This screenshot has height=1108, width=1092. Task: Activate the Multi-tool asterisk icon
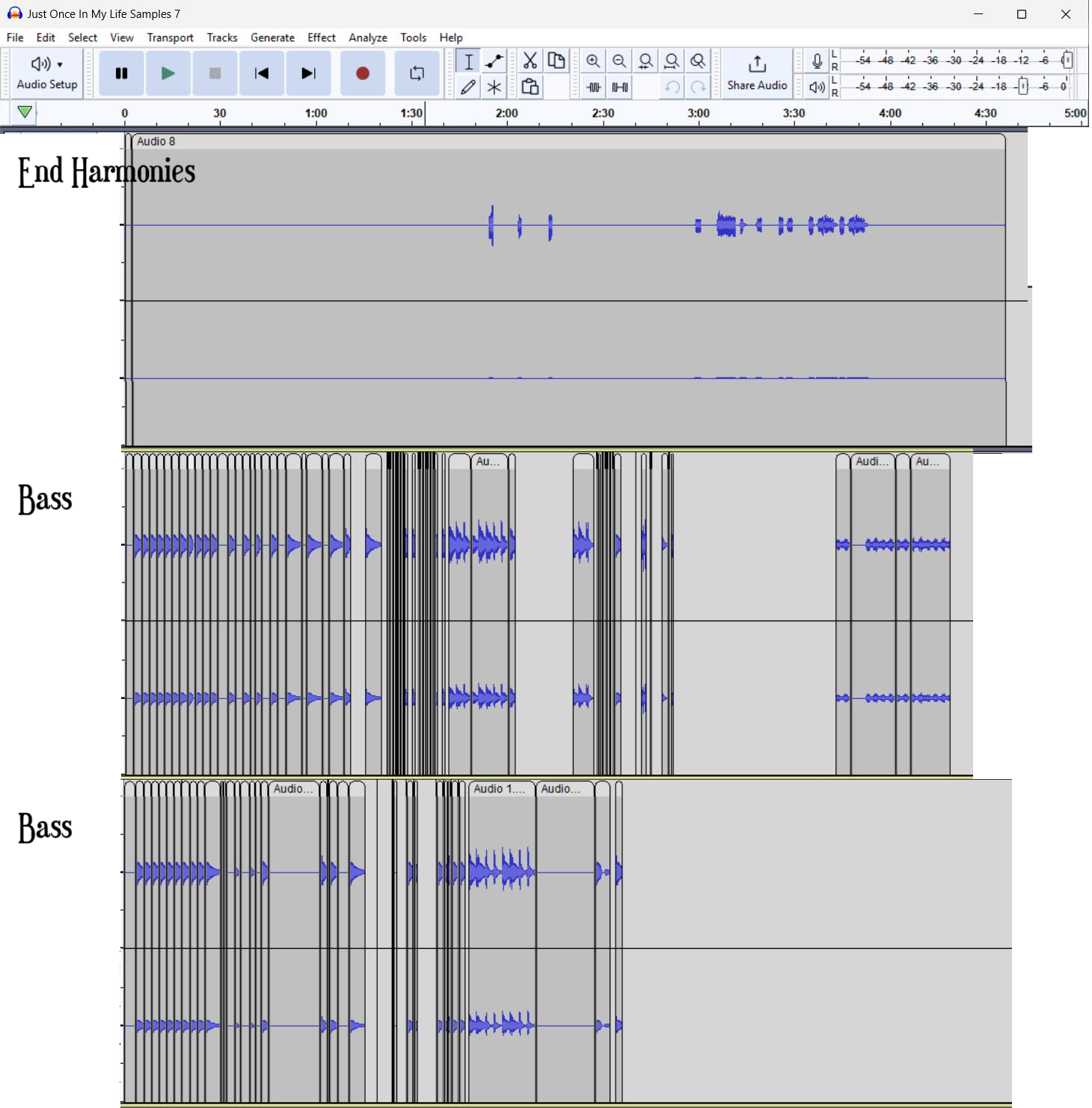[494, 87]
